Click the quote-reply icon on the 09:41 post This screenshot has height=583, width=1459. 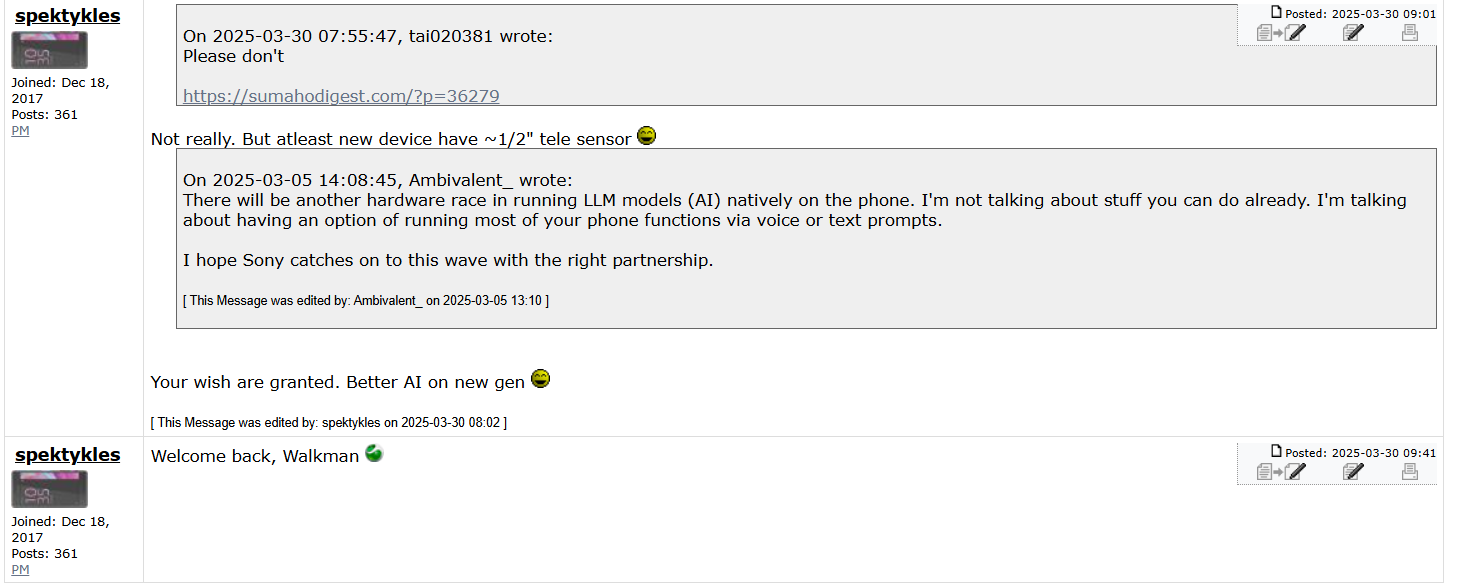1281,472
